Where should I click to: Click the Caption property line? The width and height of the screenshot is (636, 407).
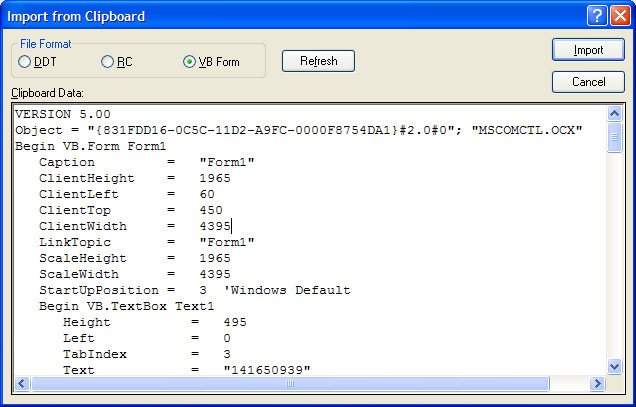click(147, 162)
